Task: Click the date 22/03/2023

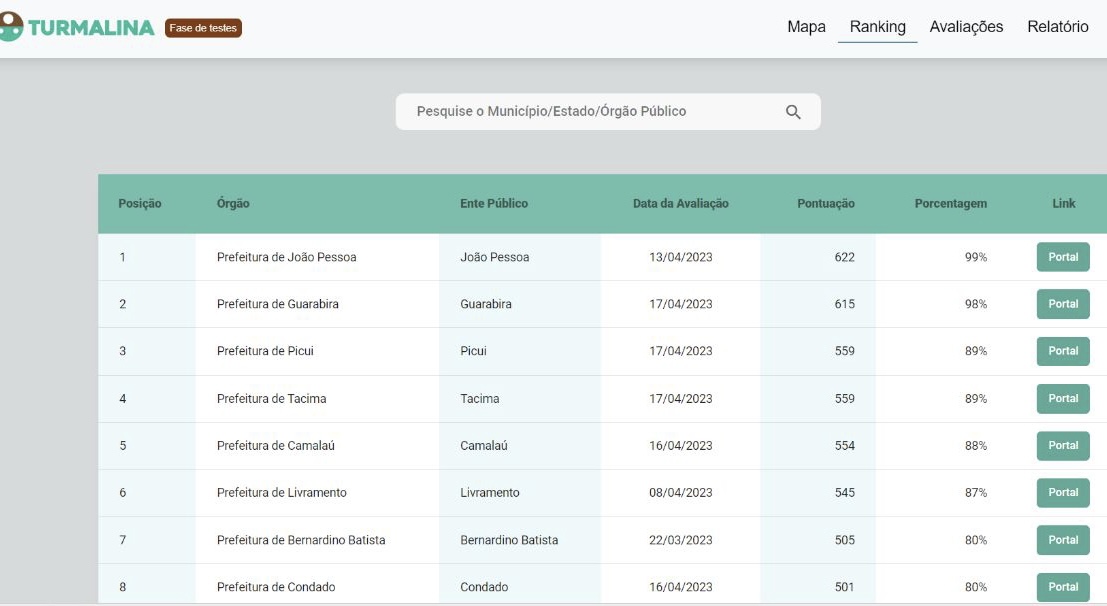Action: pos(681,540)
